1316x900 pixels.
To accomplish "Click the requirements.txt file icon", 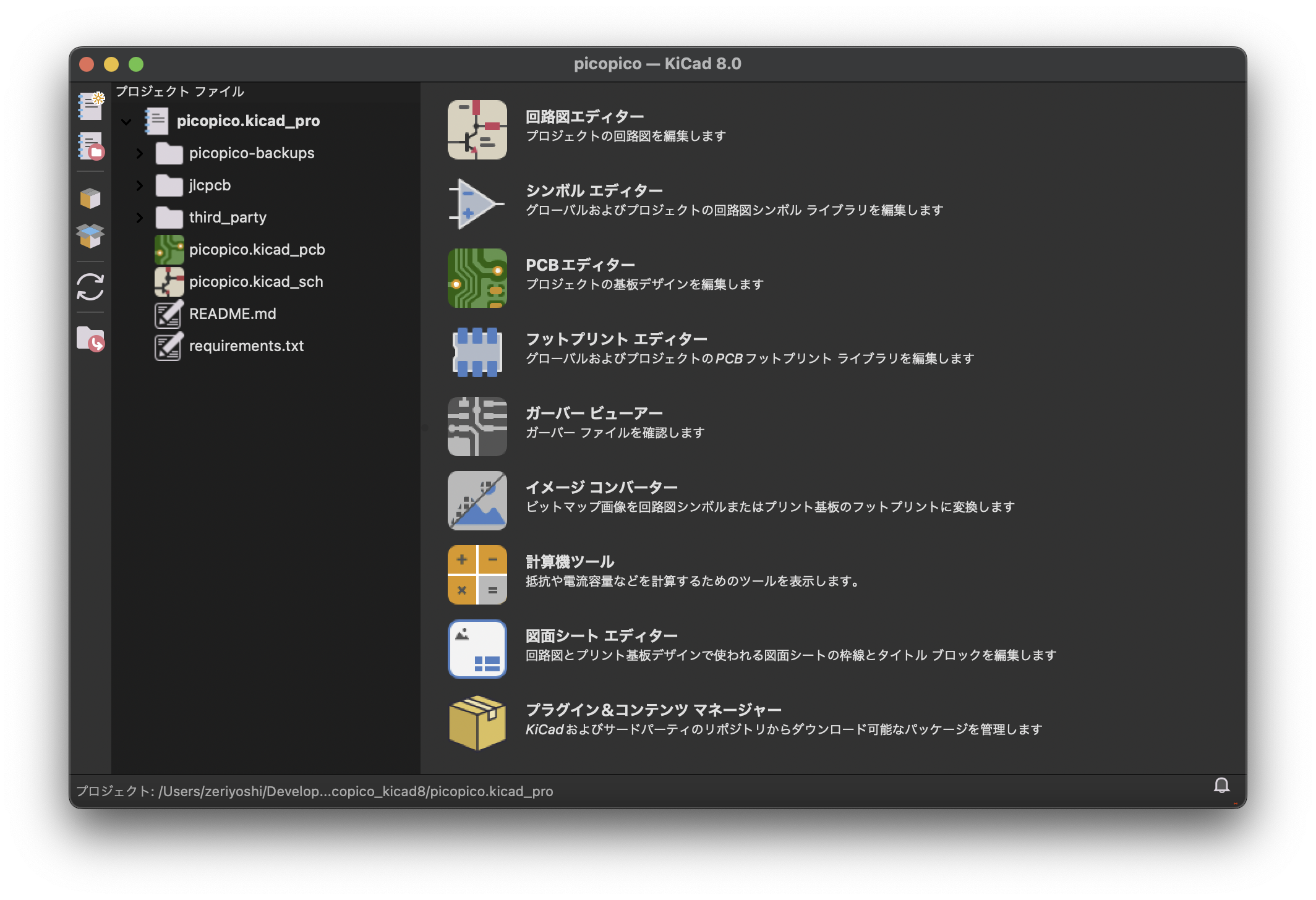I will 169,346.
